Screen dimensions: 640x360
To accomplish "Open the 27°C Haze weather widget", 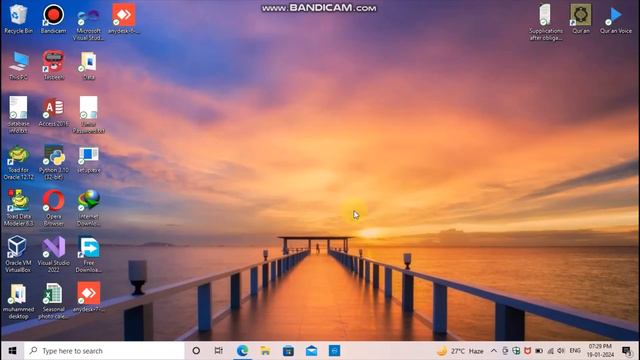I will [460, 351].
